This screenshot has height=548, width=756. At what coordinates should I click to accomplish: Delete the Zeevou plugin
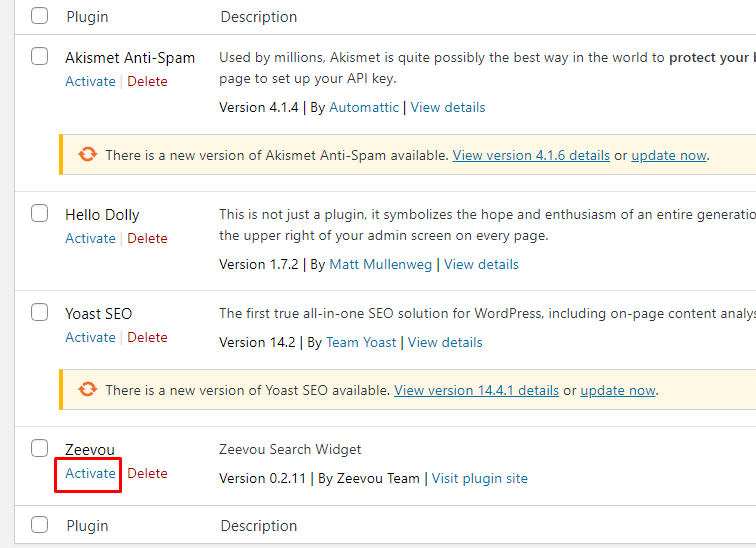[147, 473]
